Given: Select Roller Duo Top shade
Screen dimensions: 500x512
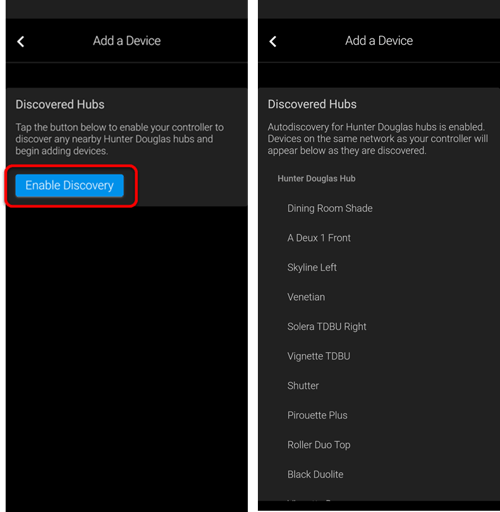Looking at the screenshot, I should (x=319, y=445).
